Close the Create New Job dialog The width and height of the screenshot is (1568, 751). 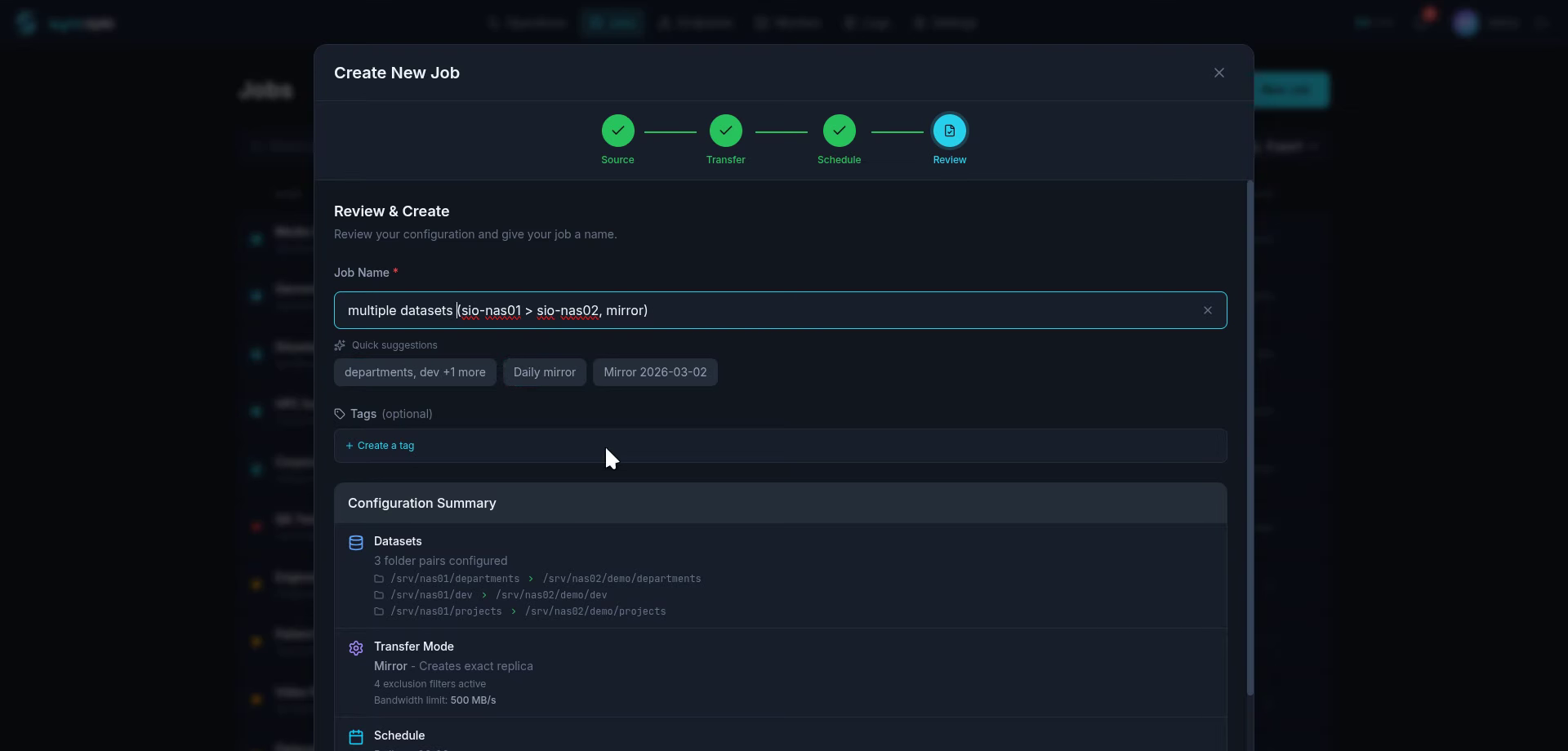click(x=1219, y=73)
